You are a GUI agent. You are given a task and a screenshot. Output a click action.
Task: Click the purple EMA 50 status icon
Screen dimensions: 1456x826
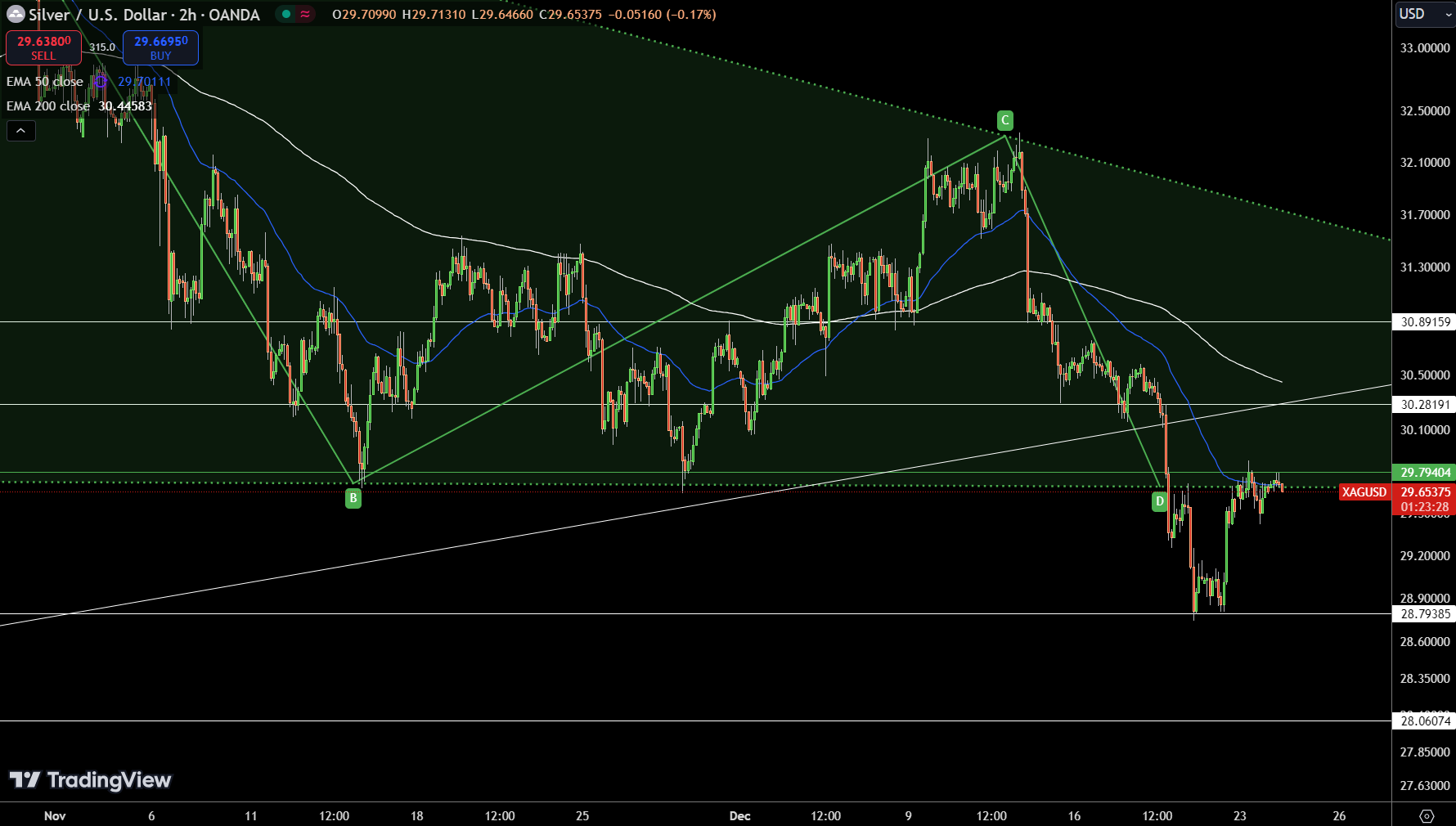click(100, 82)
